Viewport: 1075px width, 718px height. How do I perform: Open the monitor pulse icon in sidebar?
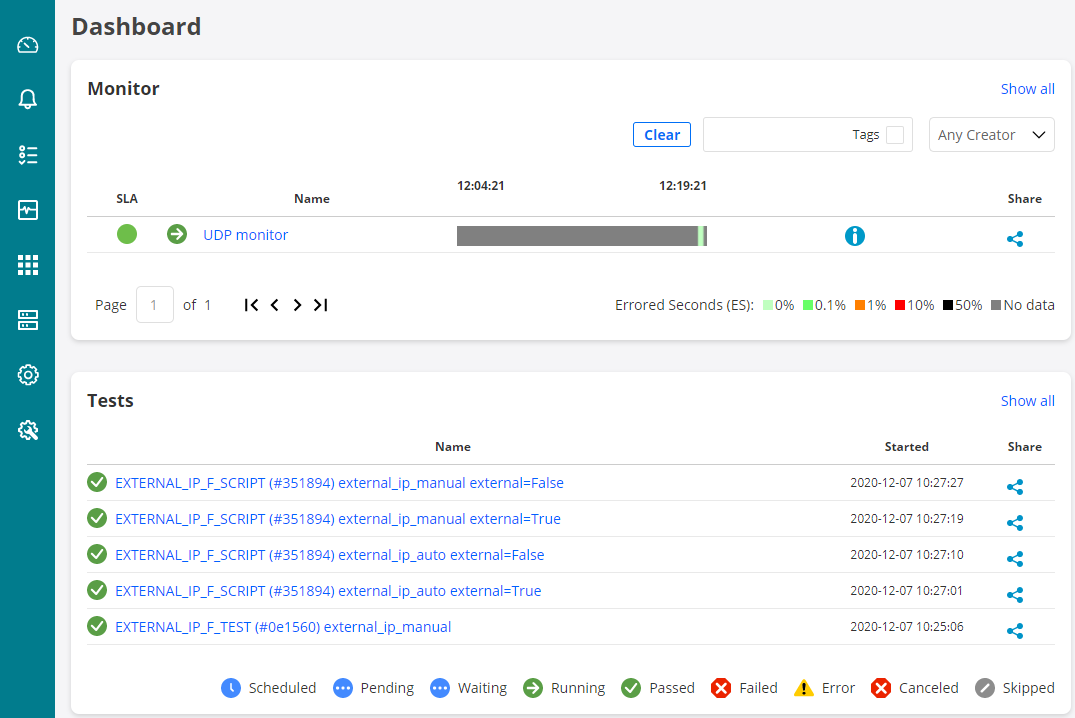click(x=28, y=210)
